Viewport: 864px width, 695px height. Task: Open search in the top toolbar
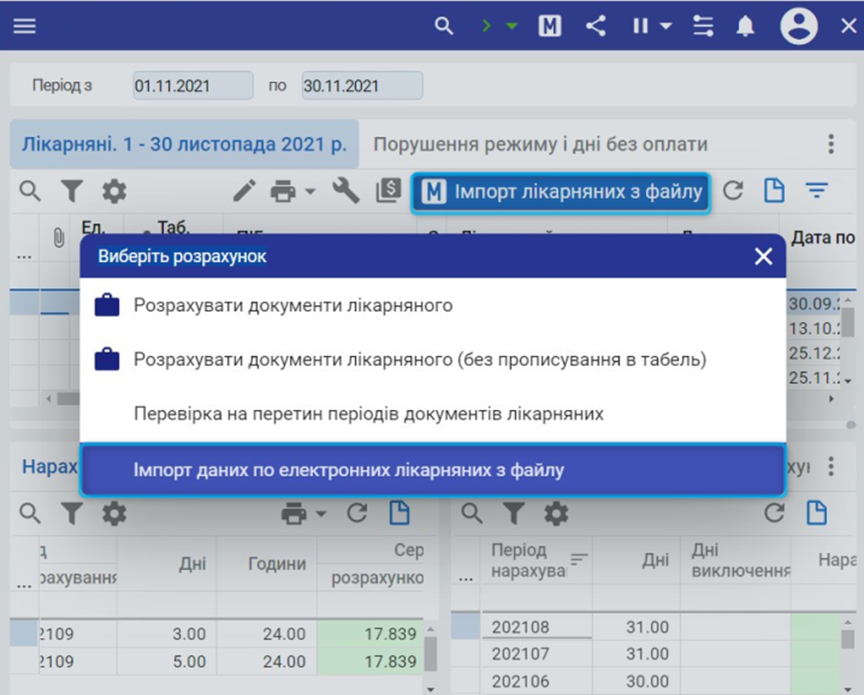444,26
